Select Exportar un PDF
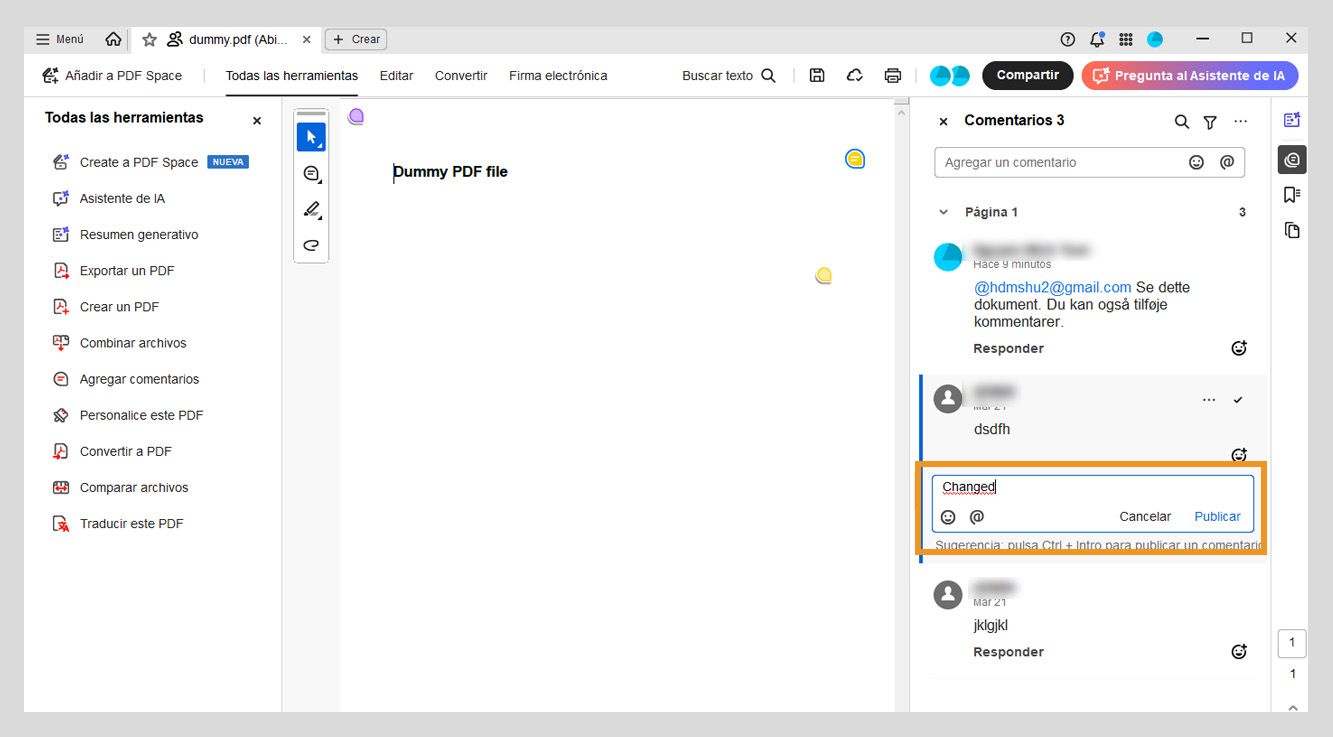The height and width of the screenshot is (737, 1333). [113, 270]
